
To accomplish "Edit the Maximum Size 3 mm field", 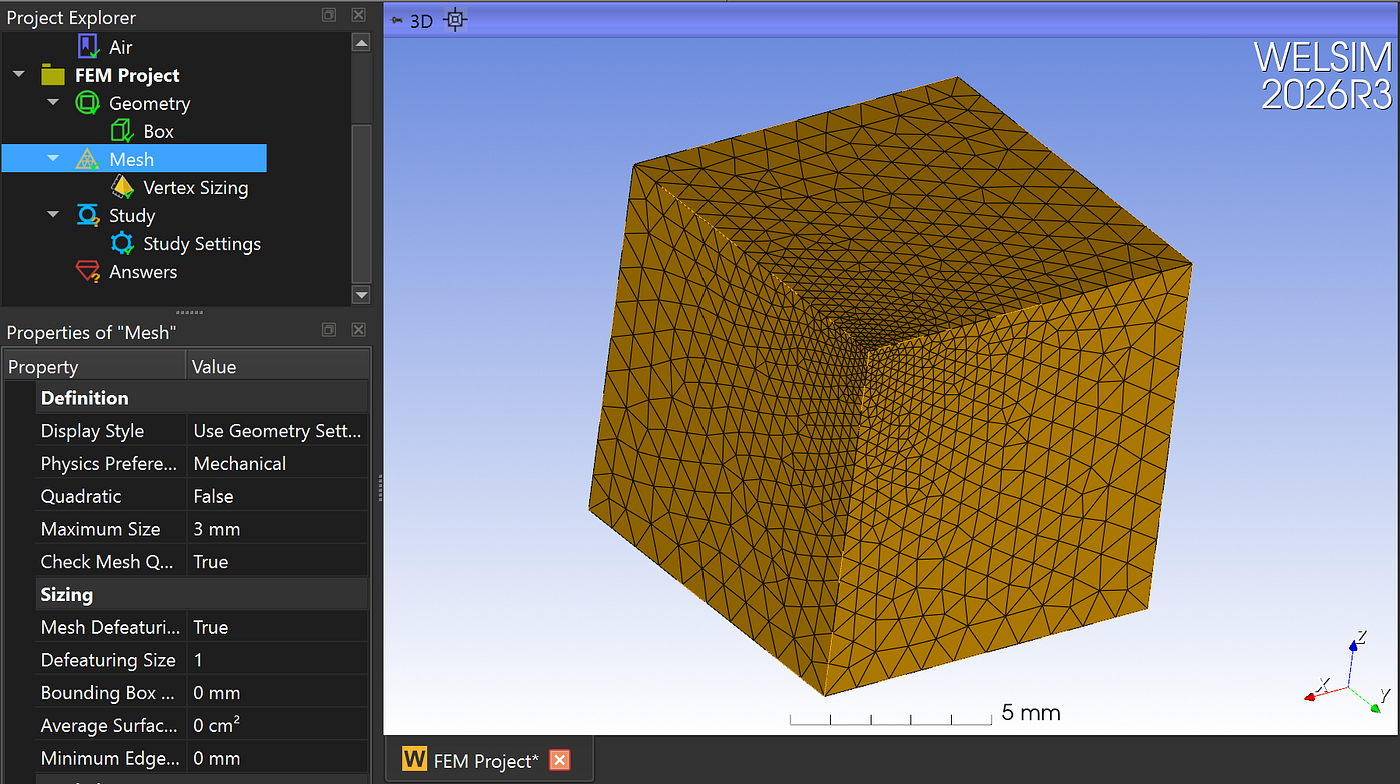I will 278,529.
